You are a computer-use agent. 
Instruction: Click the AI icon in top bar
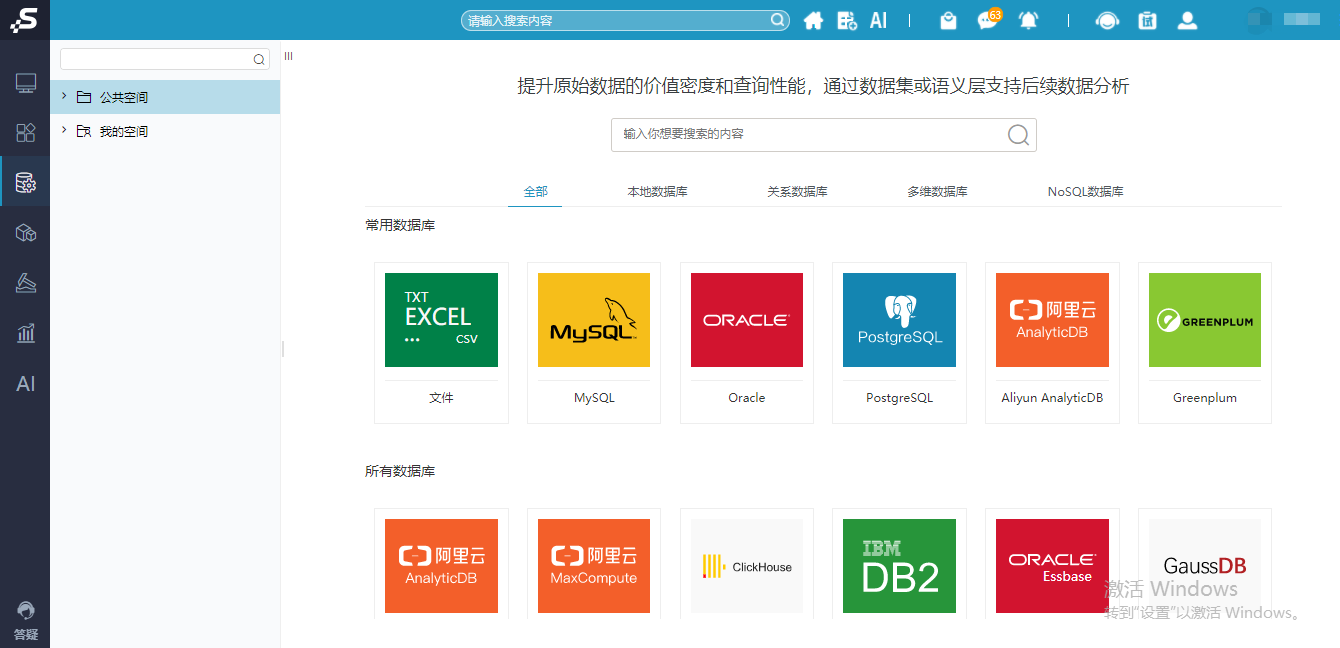(878, 20)
